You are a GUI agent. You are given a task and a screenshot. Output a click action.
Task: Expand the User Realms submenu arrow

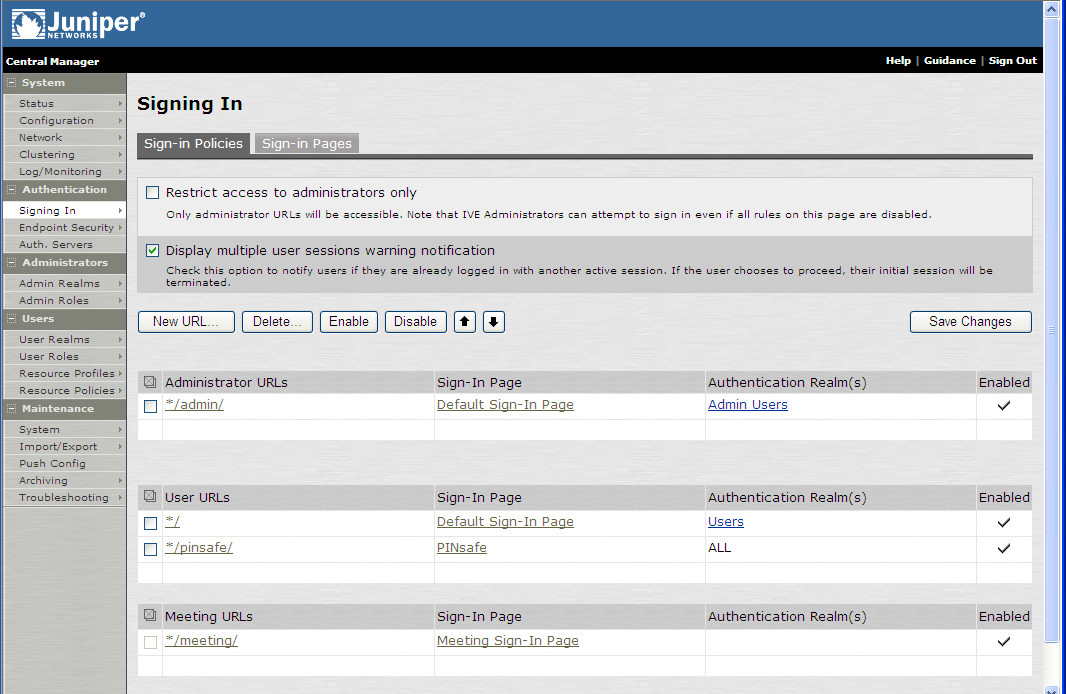tap(120, 340)
